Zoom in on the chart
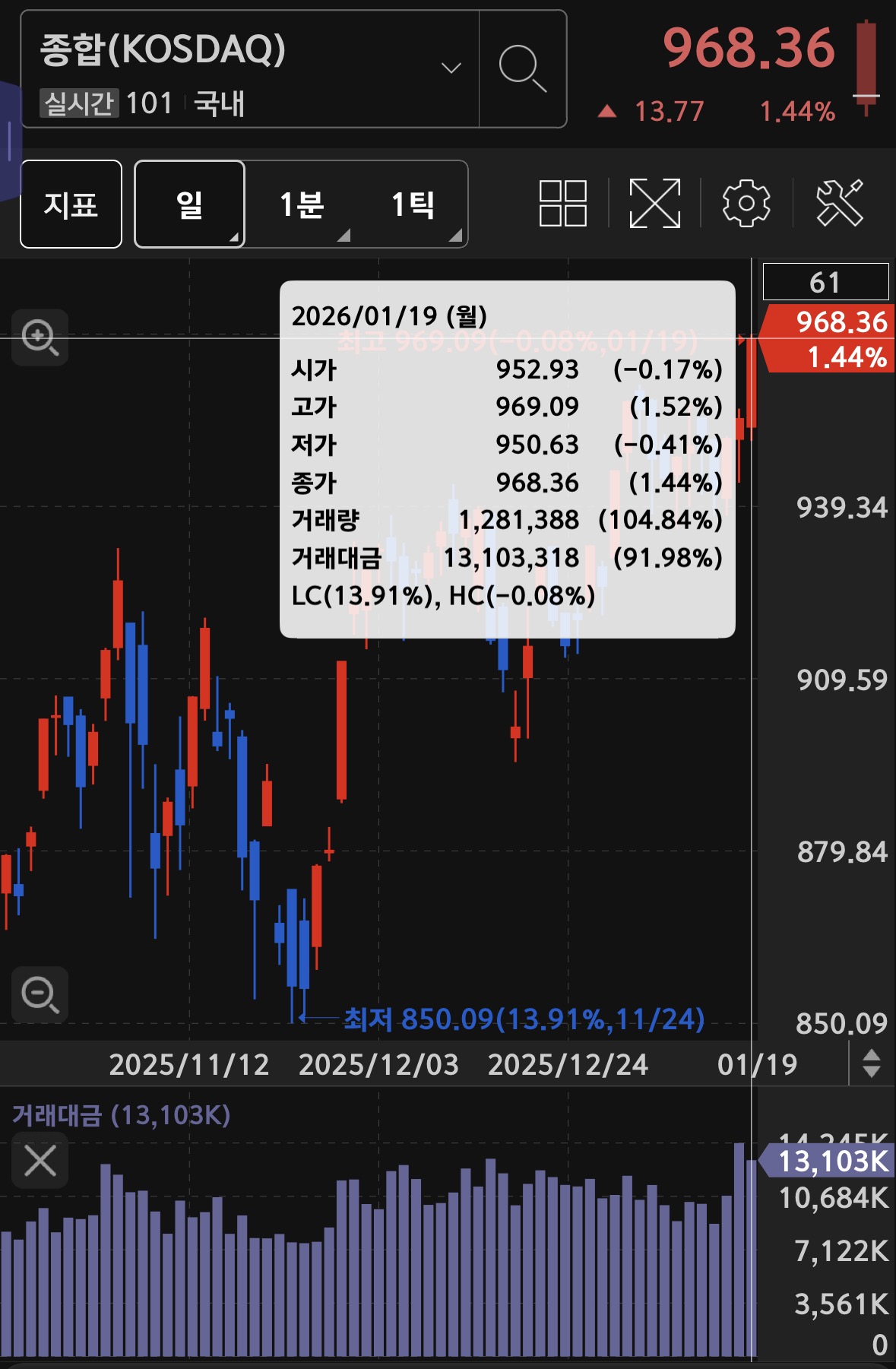This screenshot has width=896, height=1369. click(40, 337)
